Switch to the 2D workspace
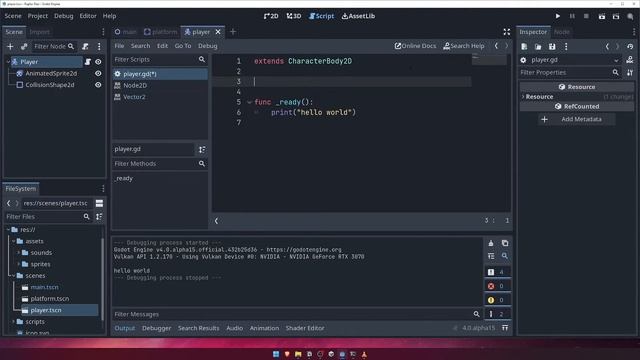 271,16
